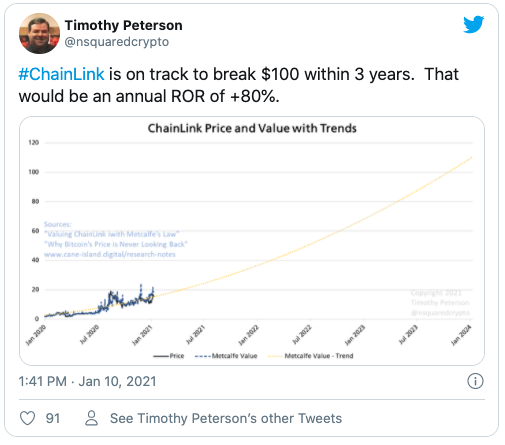
Task: Click the Jan 2024 axis label
Action: click(x=461, y=335)
